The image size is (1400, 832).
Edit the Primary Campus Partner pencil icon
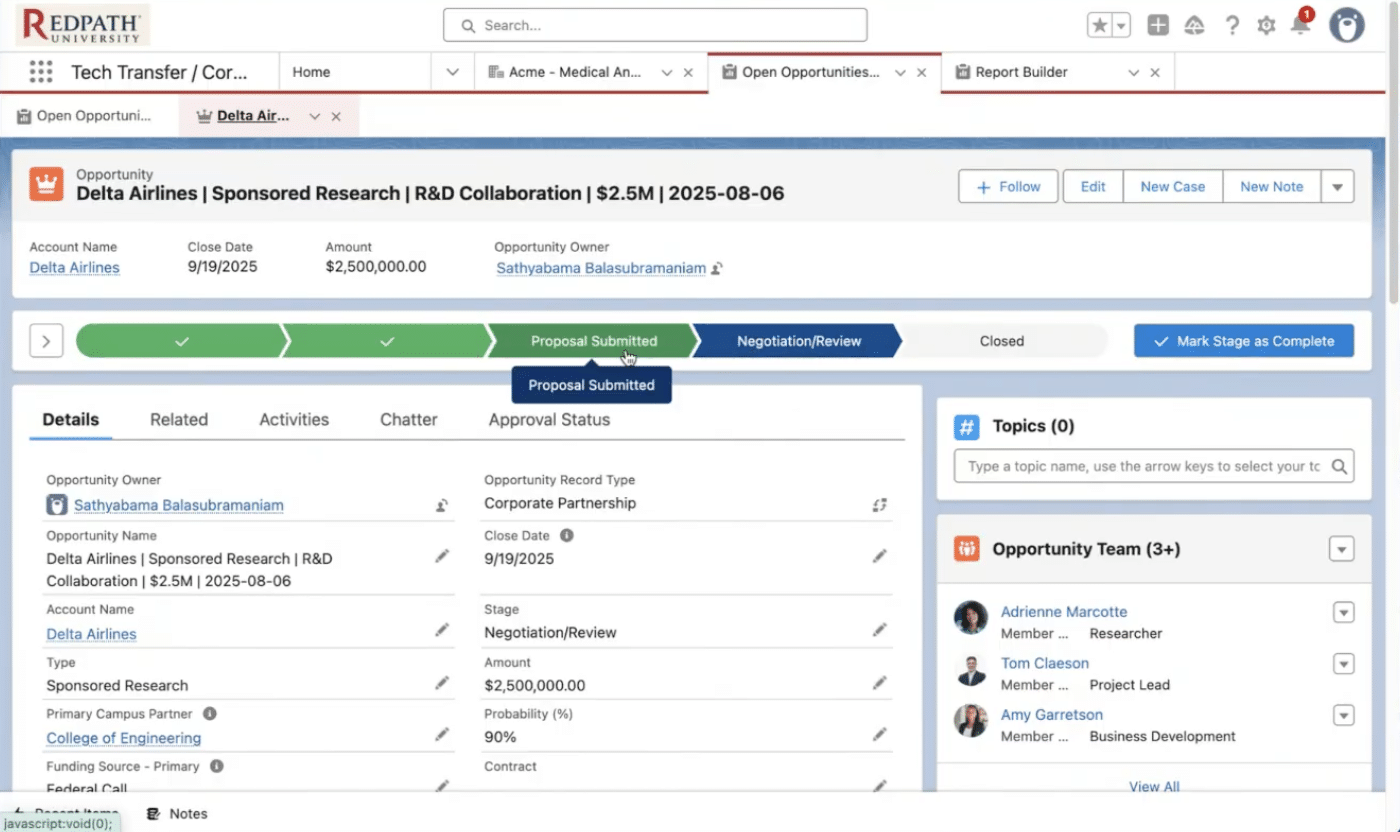point(442,735)
